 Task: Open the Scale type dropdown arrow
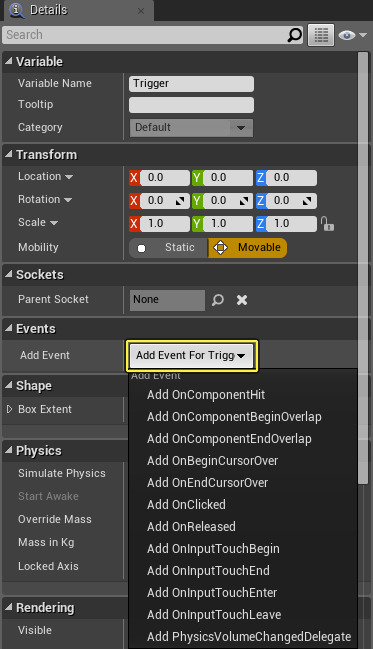click(54, 223)
